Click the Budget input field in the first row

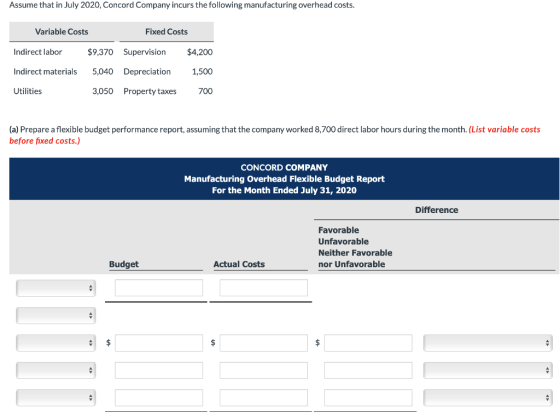pyautogui.click(x=159, y=288)
